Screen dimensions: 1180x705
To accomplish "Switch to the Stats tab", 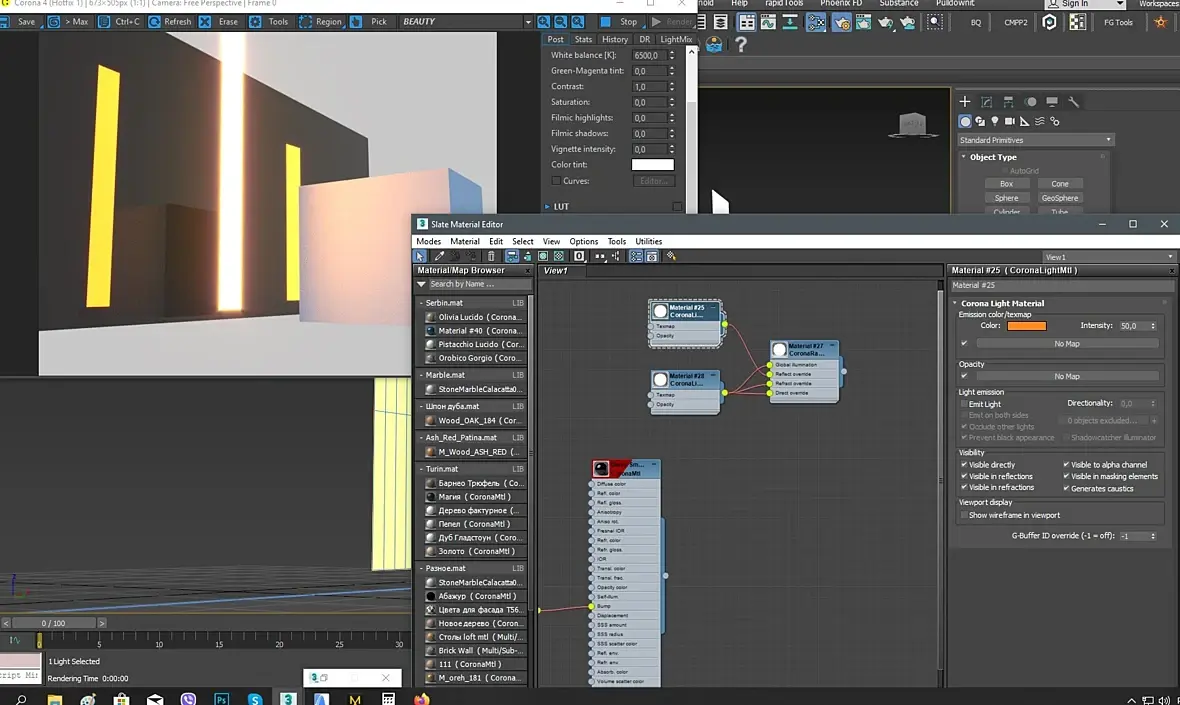I will (x=583, y=39).
